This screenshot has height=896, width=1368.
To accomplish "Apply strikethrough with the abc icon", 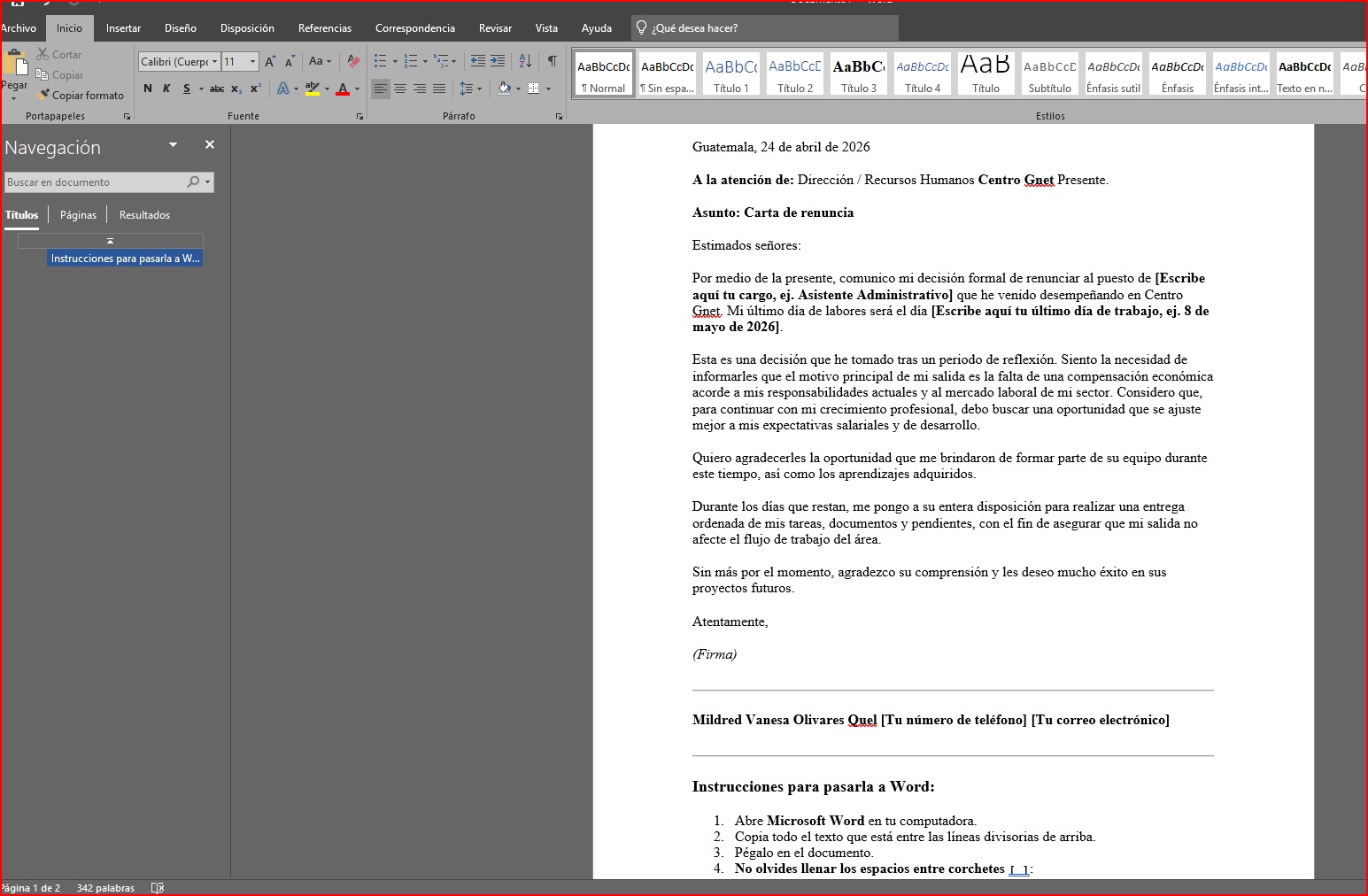I will (216, 89).
